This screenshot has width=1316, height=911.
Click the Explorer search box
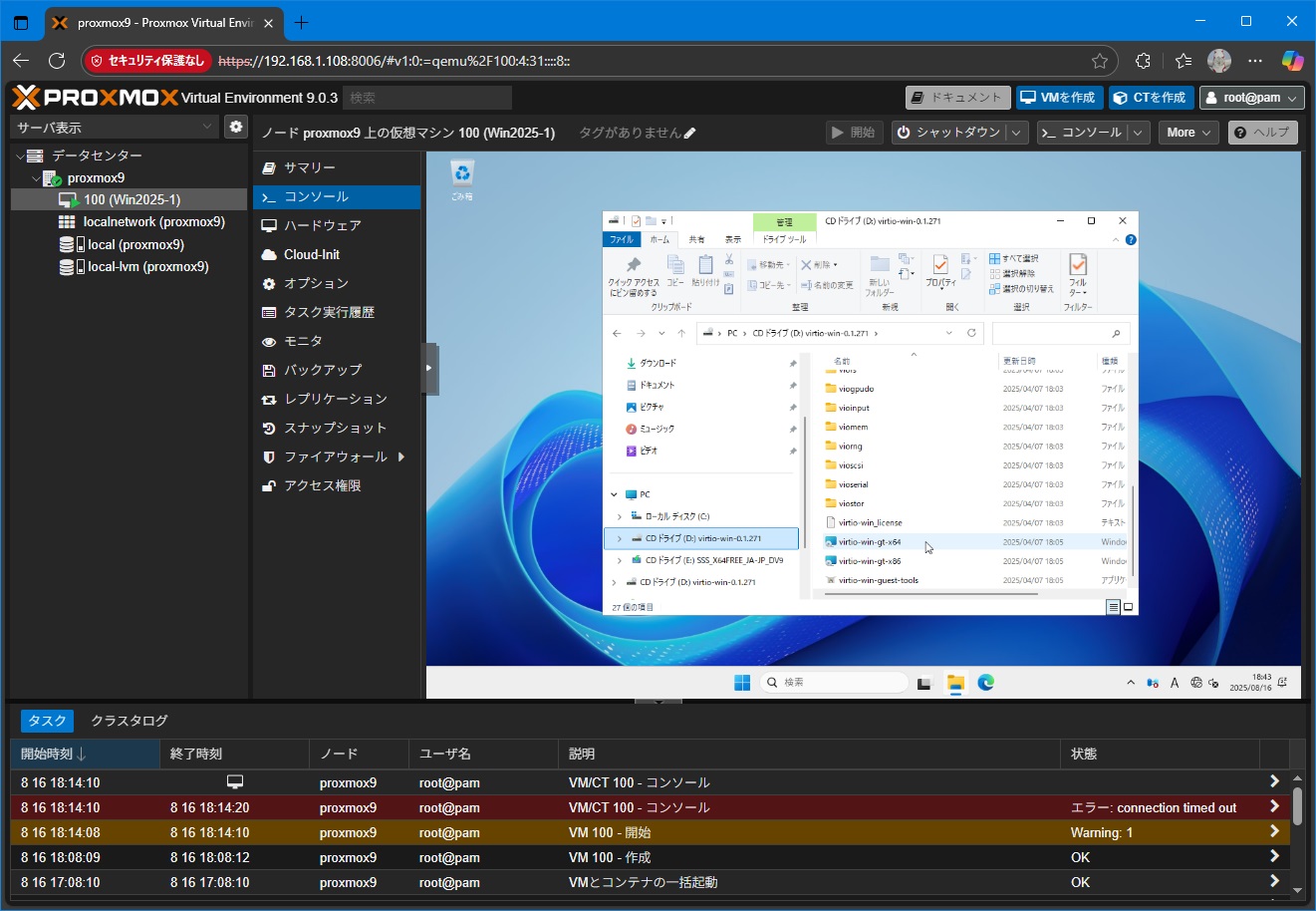pos(1060,333)
